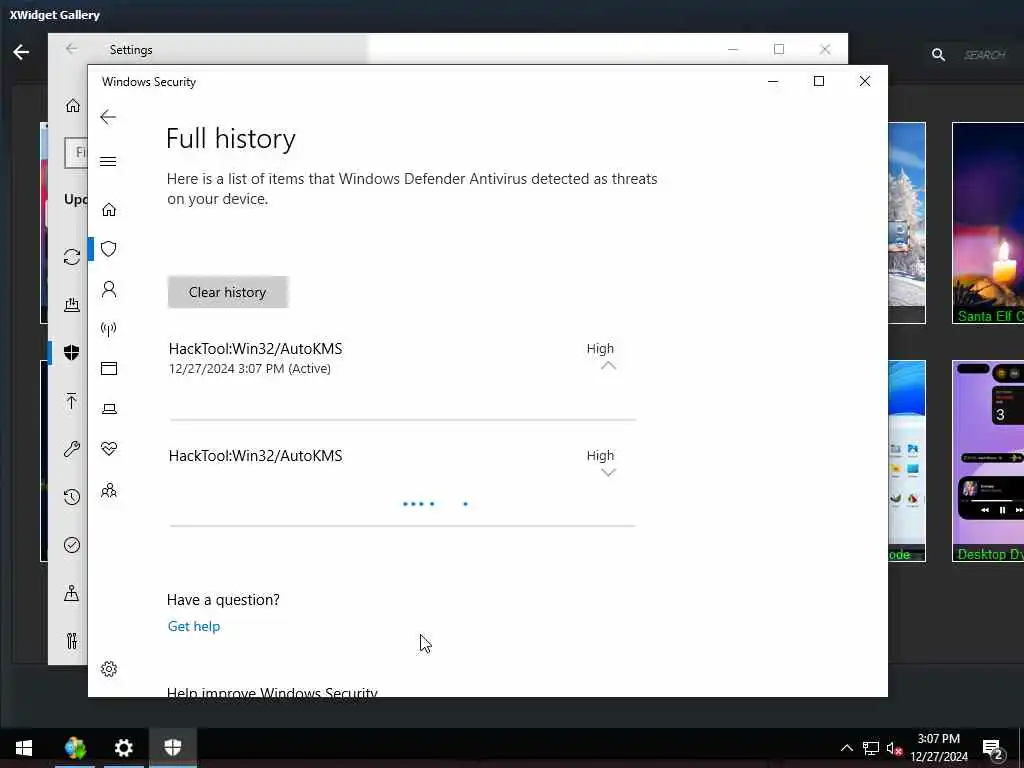
Task: Open Home in Windows Security sidebar
Action: coord(109,210)
